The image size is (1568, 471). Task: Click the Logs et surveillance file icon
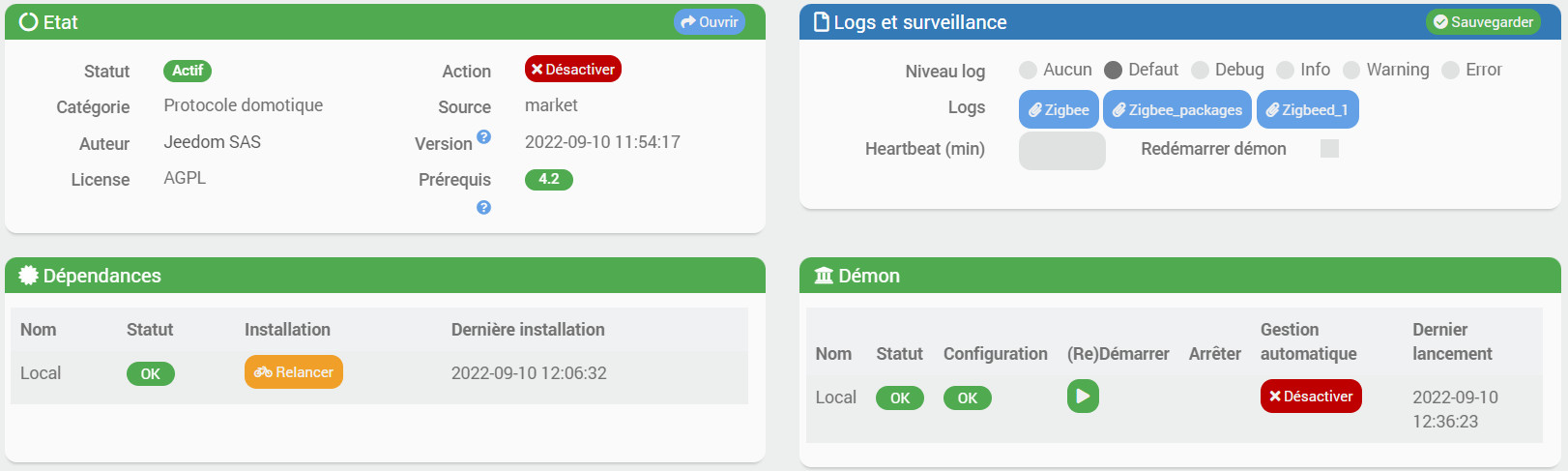point(822,22)
